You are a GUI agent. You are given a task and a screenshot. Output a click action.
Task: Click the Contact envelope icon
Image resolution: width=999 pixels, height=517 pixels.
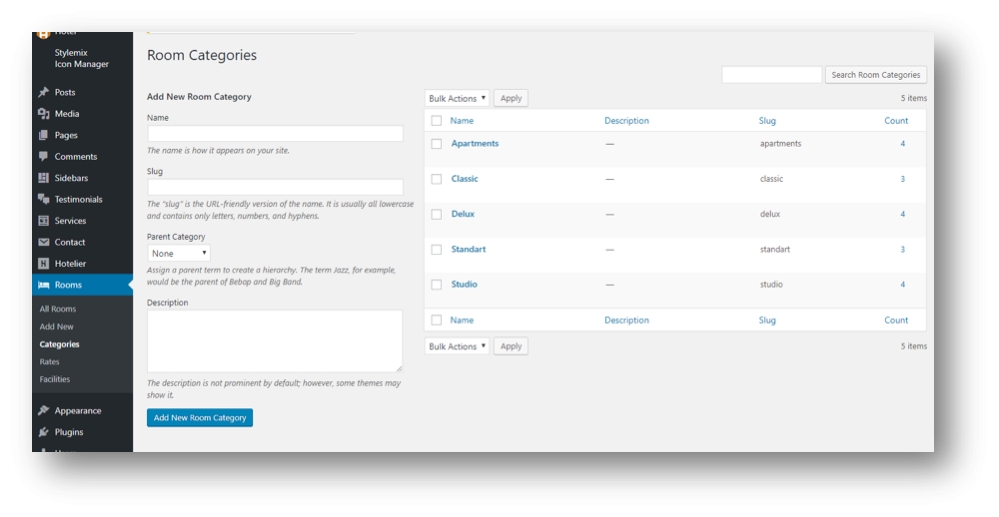(x=44, y=242)
